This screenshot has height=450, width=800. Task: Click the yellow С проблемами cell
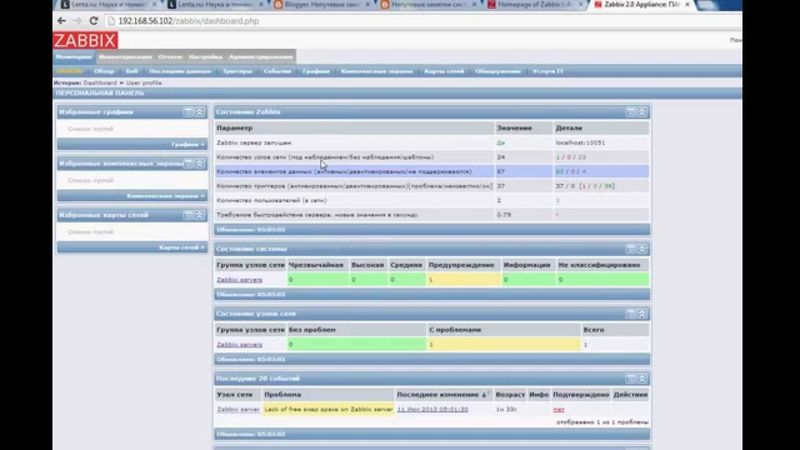point(504,344)
